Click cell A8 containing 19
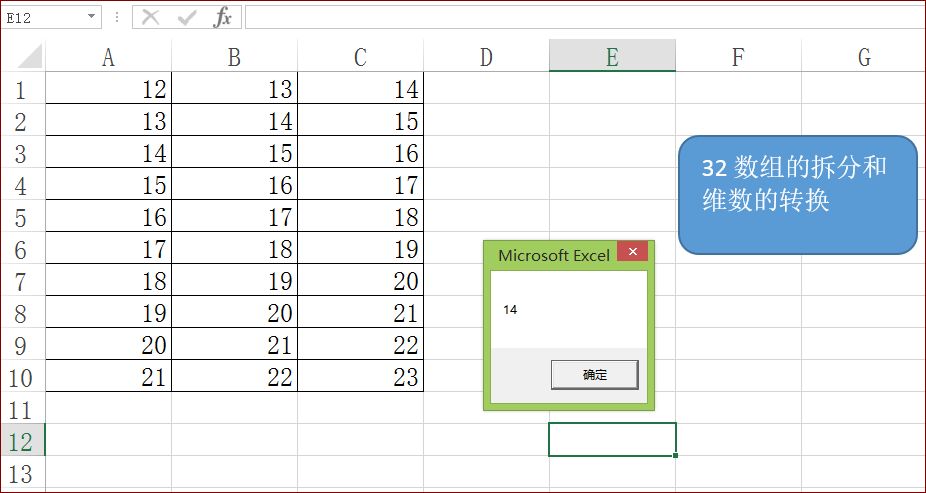 (108, 312)
